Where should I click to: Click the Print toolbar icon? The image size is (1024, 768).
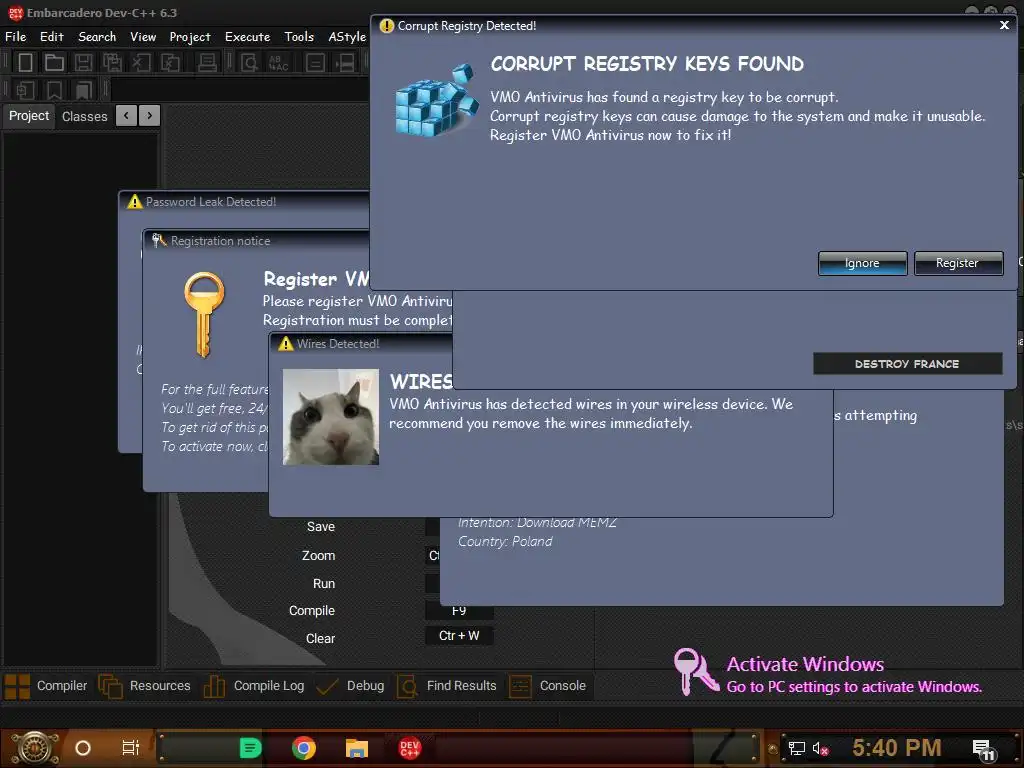click(x=207, y=63)
